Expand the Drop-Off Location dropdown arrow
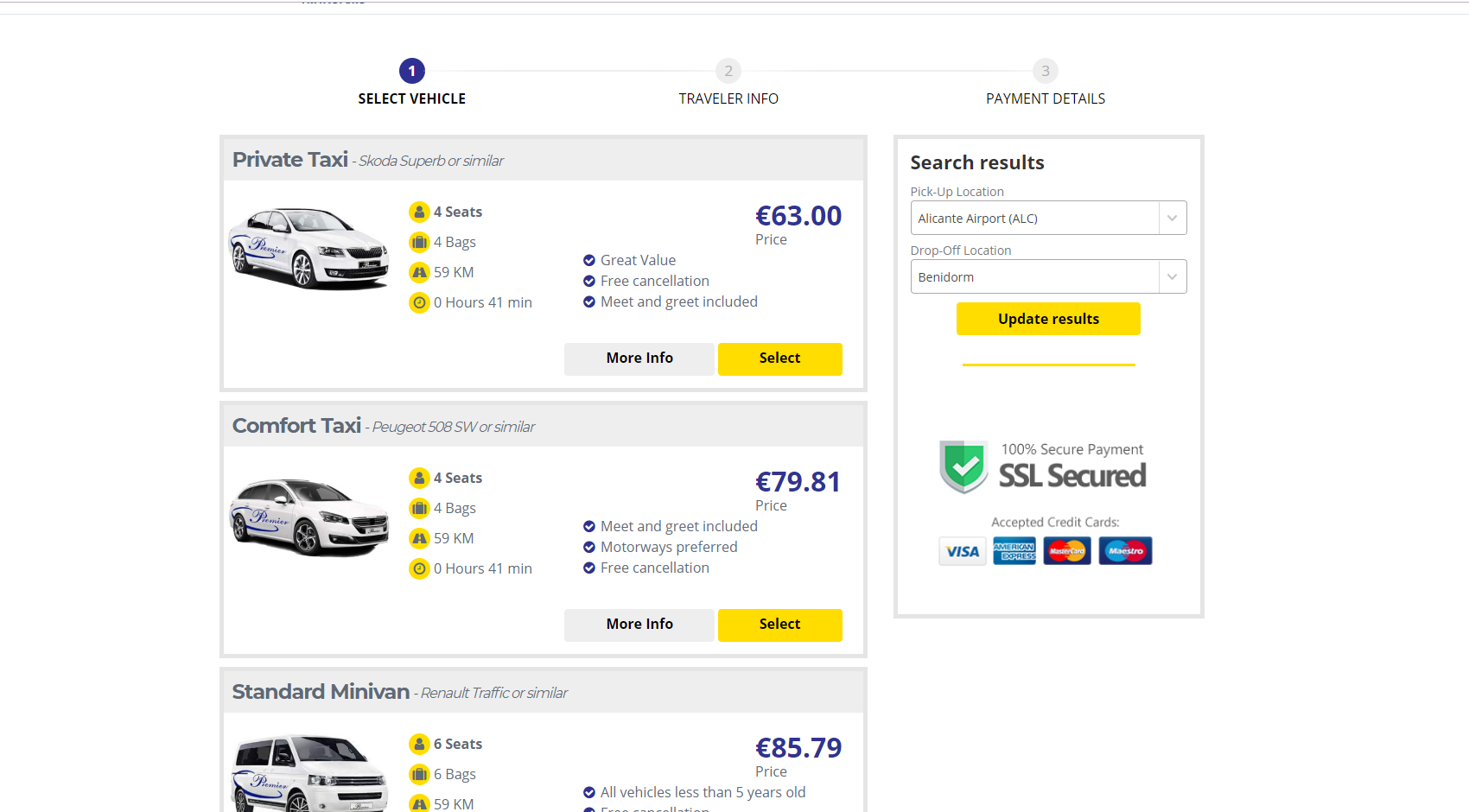Viewport: 1469px width, 812px height. point(1173,276)
